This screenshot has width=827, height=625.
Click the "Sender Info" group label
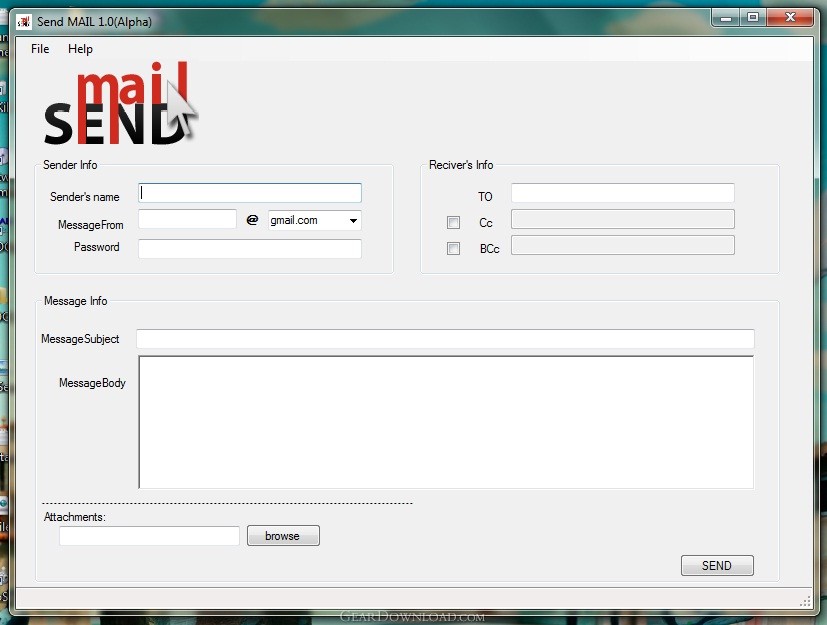(x=70, y=165)
